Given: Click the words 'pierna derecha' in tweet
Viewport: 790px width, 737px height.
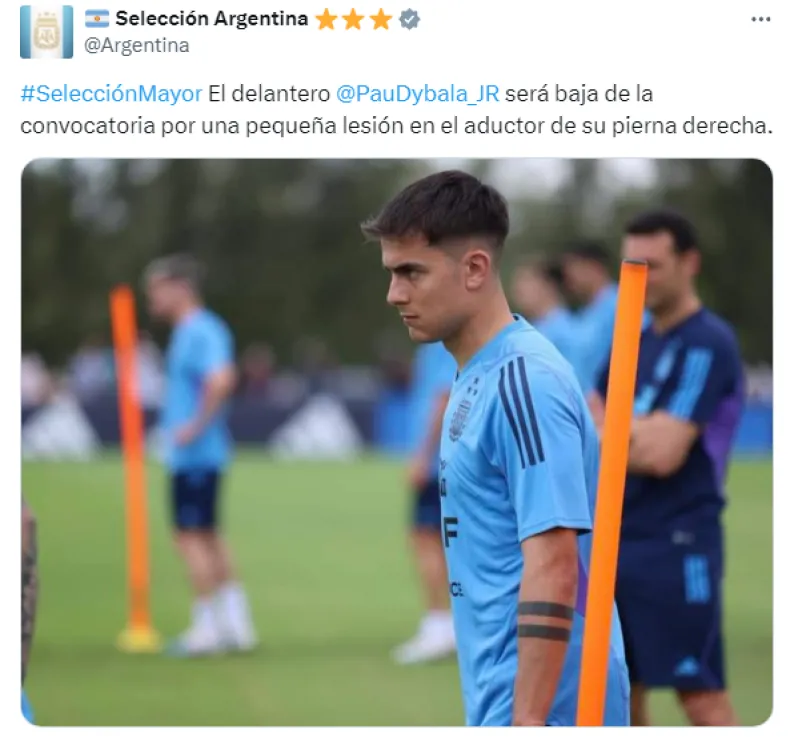Looking at the screenshot, I should tap(692, 126).
